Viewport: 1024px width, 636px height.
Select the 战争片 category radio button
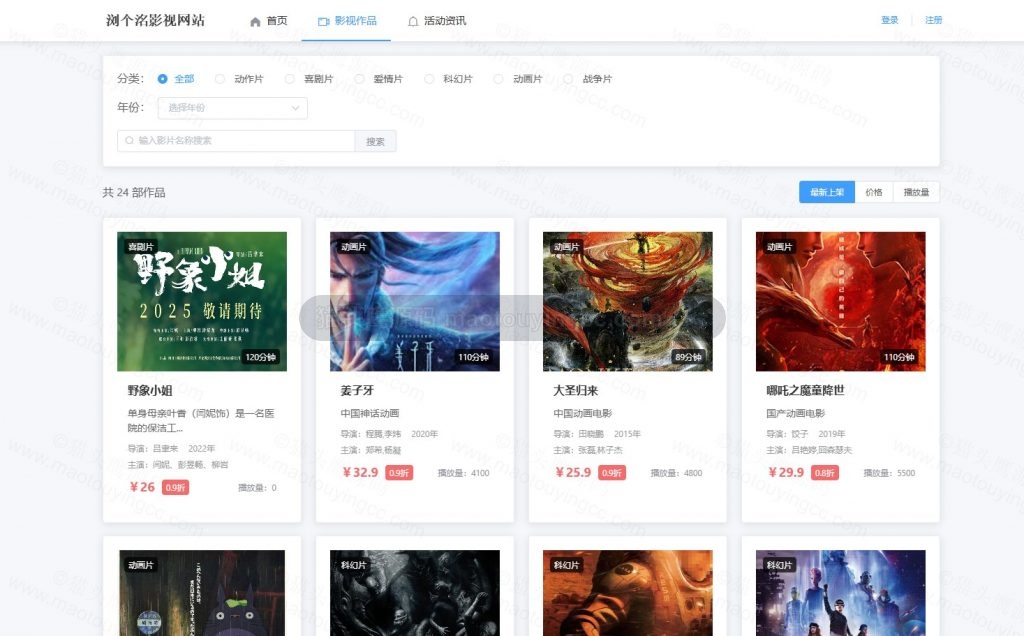coord(568,79)
